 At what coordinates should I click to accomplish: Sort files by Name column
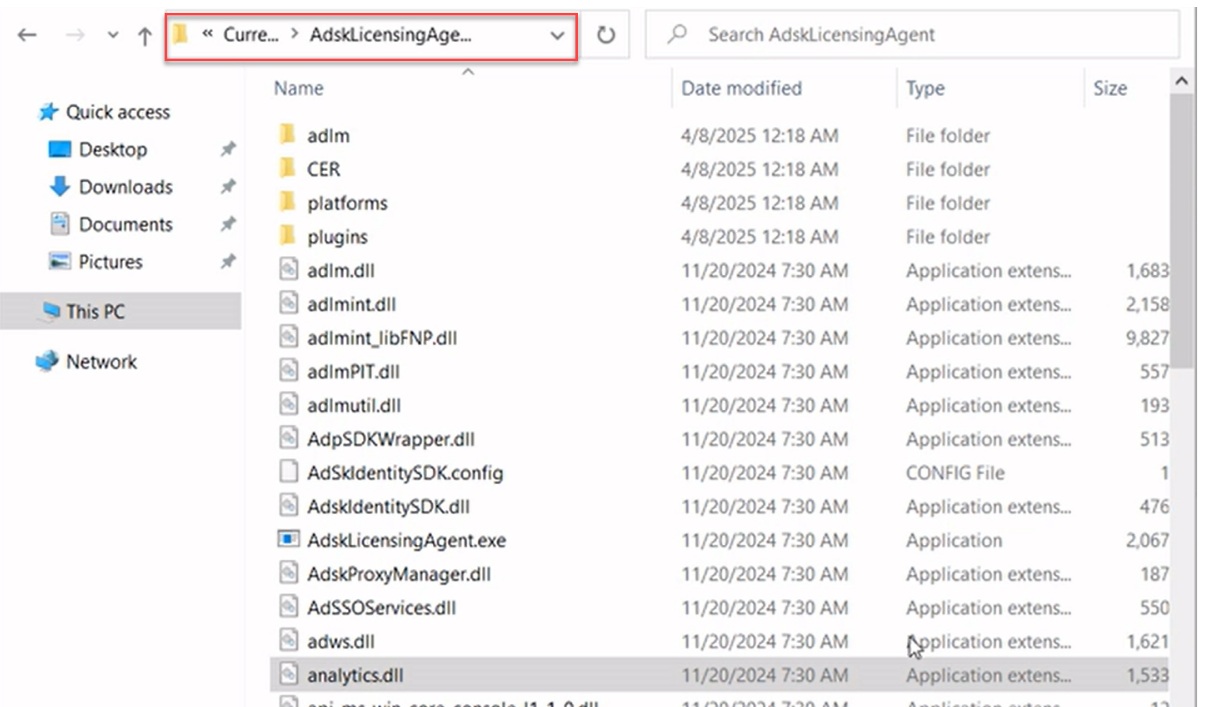tap(299, 88)
